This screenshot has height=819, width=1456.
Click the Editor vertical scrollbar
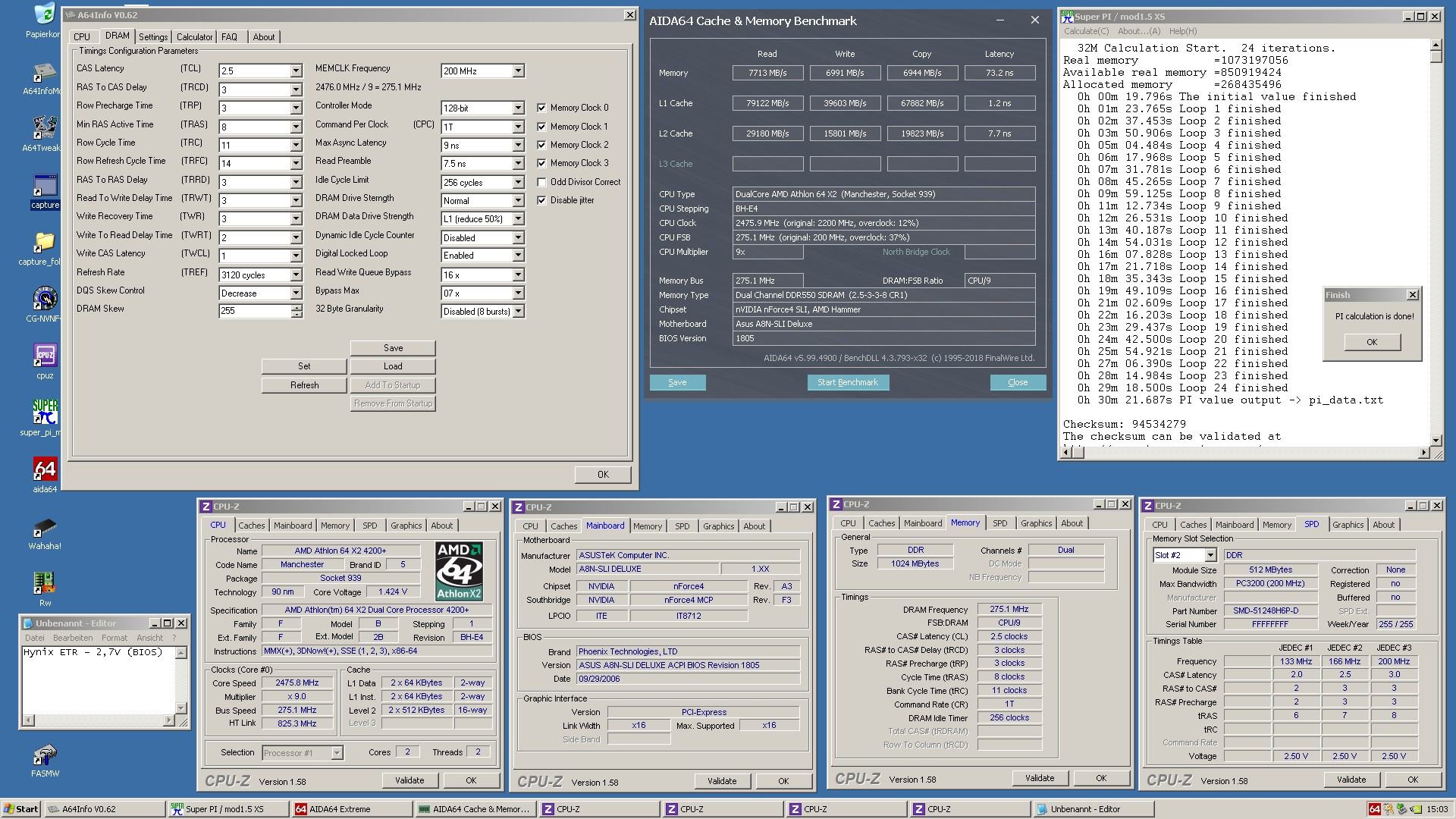coord(181,681)
